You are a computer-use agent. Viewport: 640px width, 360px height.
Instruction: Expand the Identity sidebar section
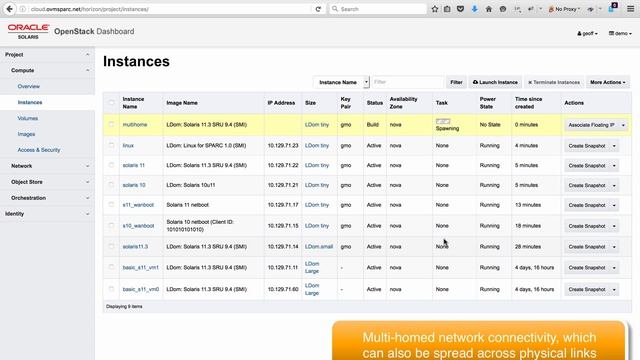[47, 214]
